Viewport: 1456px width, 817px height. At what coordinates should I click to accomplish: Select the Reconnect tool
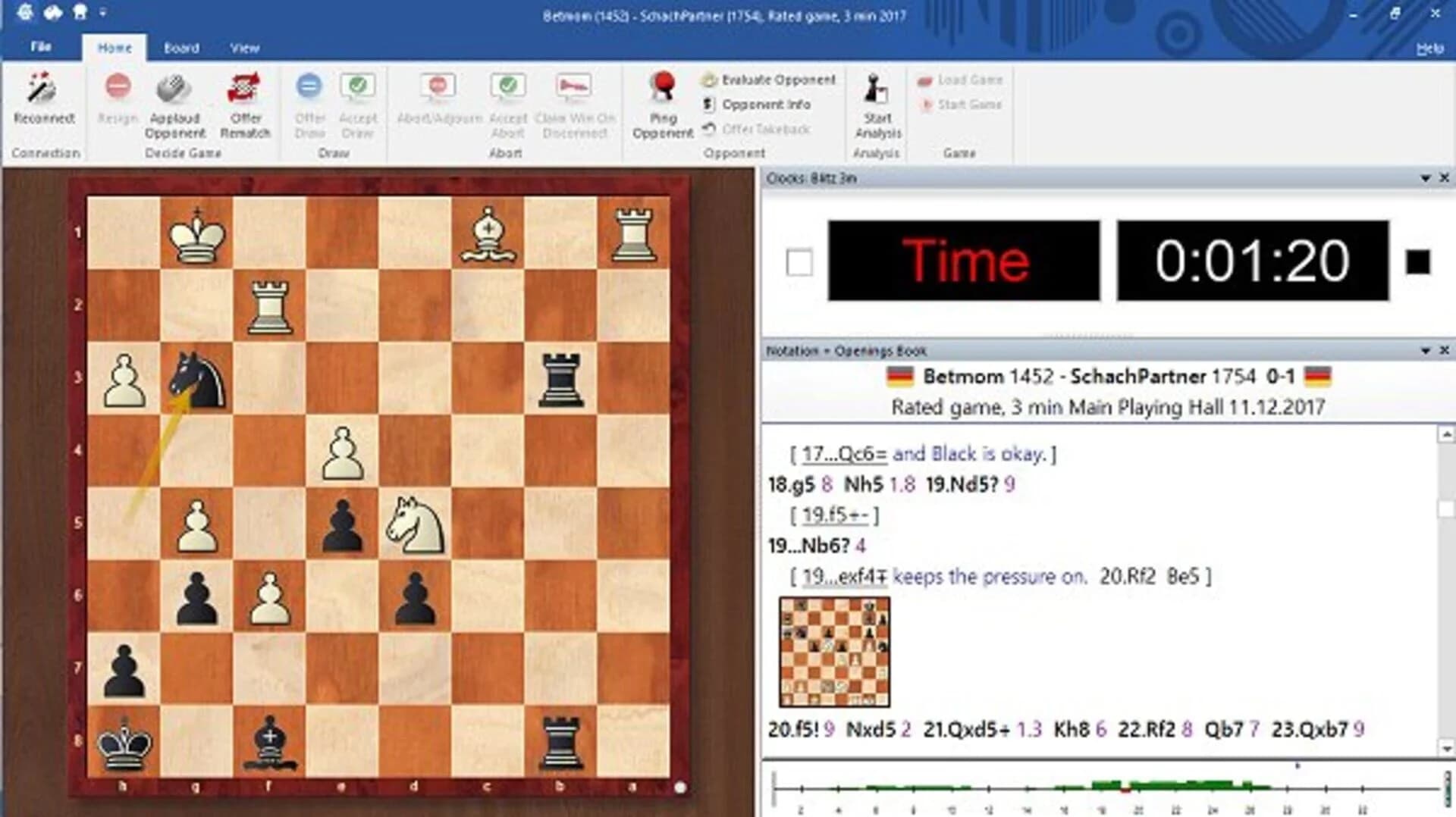pos(43,102)
